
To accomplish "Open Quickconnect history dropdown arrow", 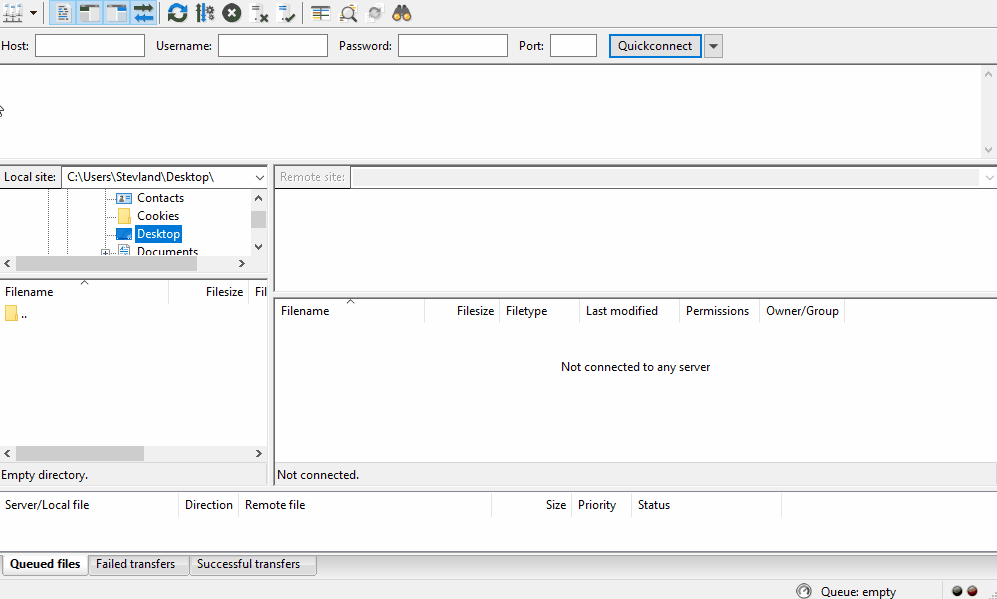I will (713, 46).
